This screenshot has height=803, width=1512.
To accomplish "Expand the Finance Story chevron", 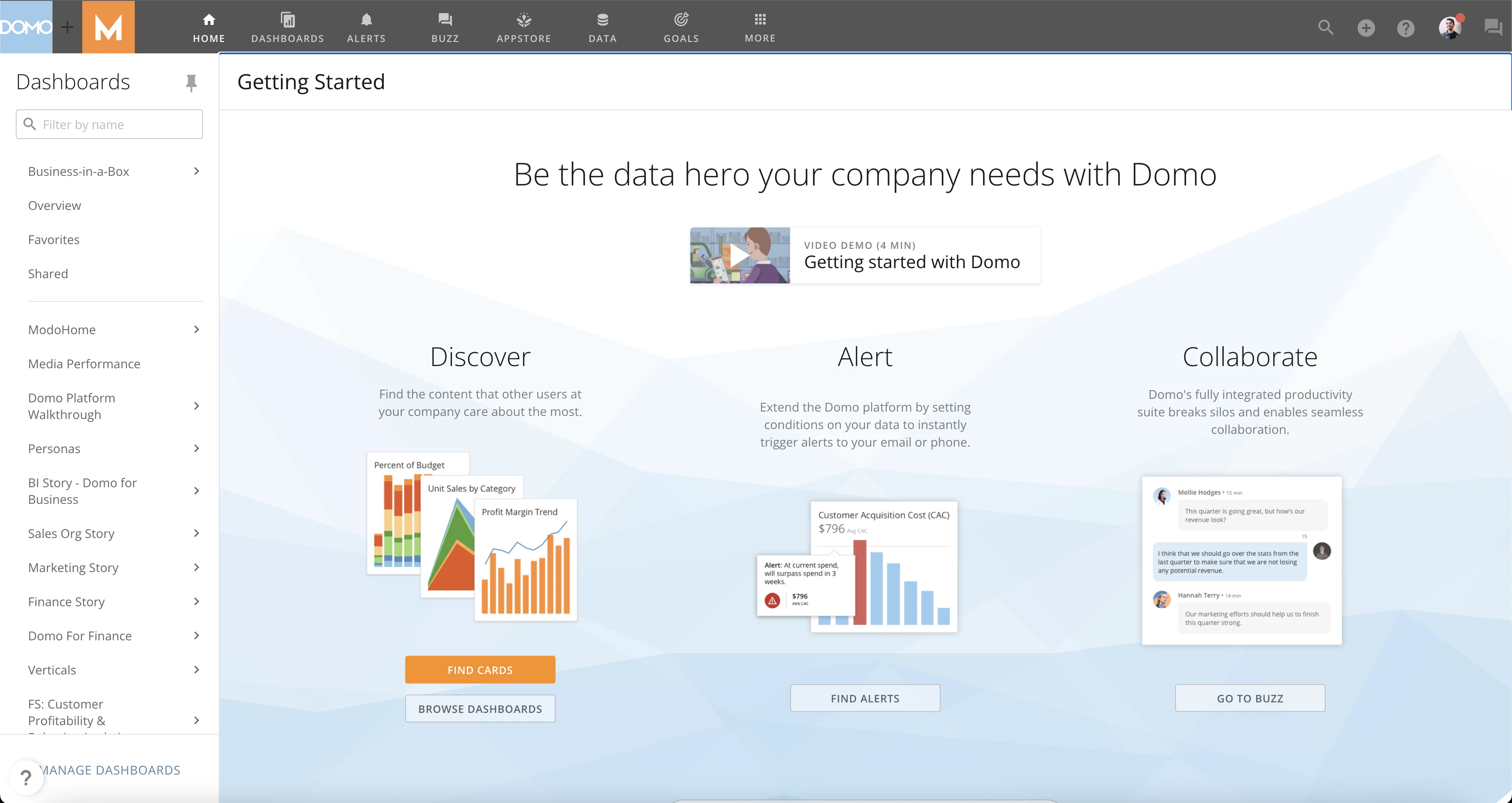I will [196, 601].
